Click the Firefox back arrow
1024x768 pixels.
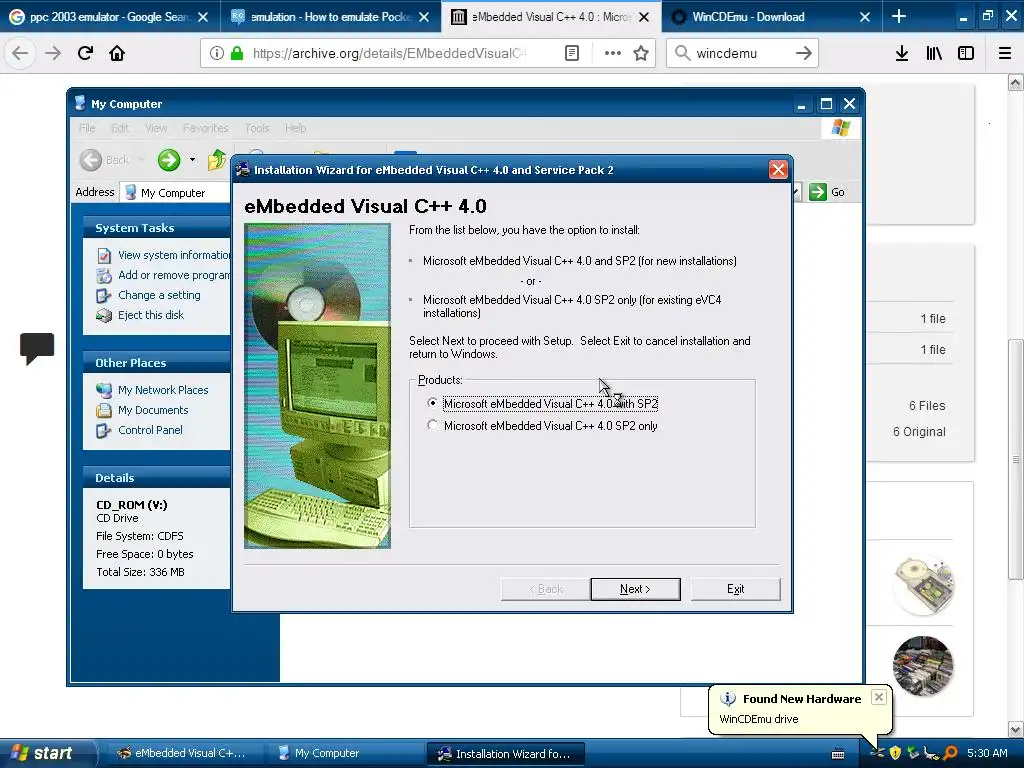point(20,53)
